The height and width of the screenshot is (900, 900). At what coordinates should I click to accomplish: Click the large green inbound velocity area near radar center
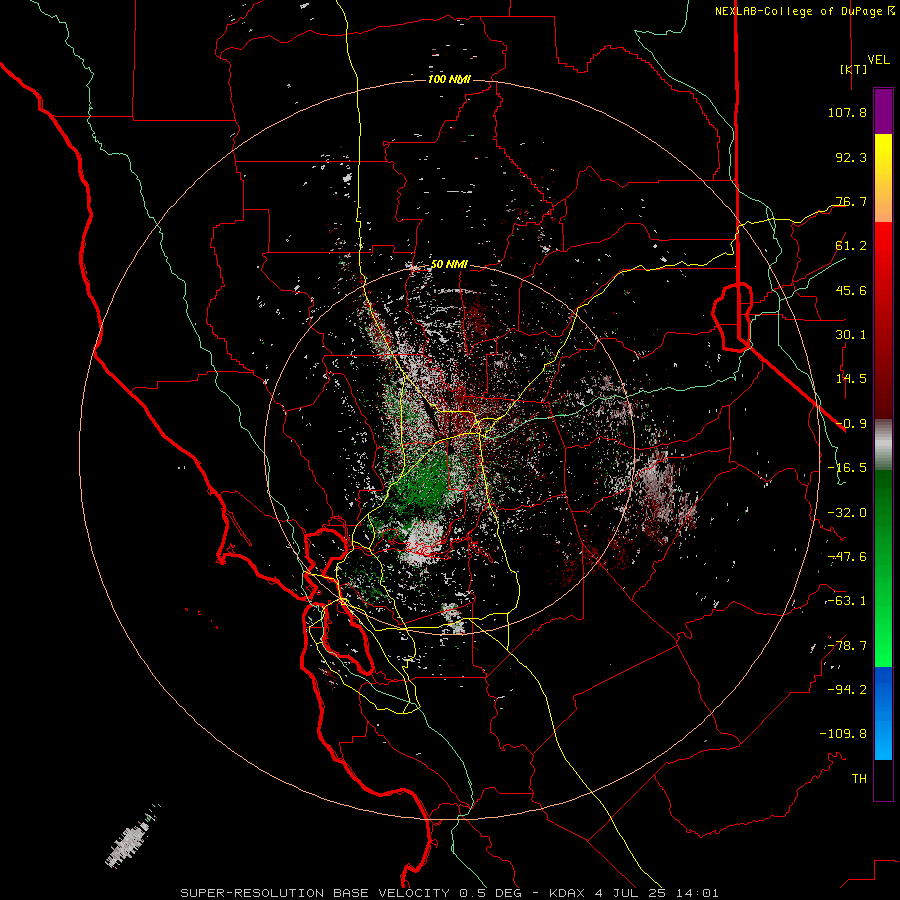[422, 485]
